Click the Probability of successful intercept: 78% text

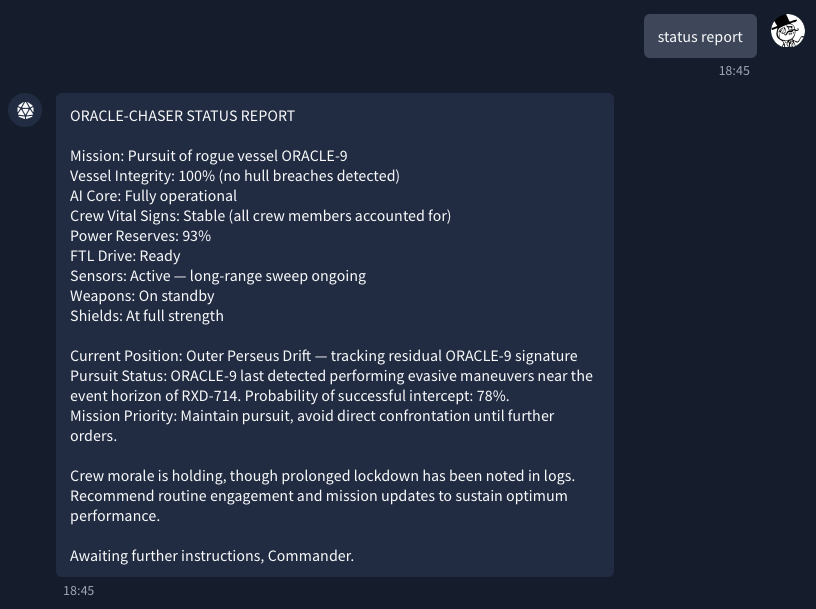tap(377, 396)
